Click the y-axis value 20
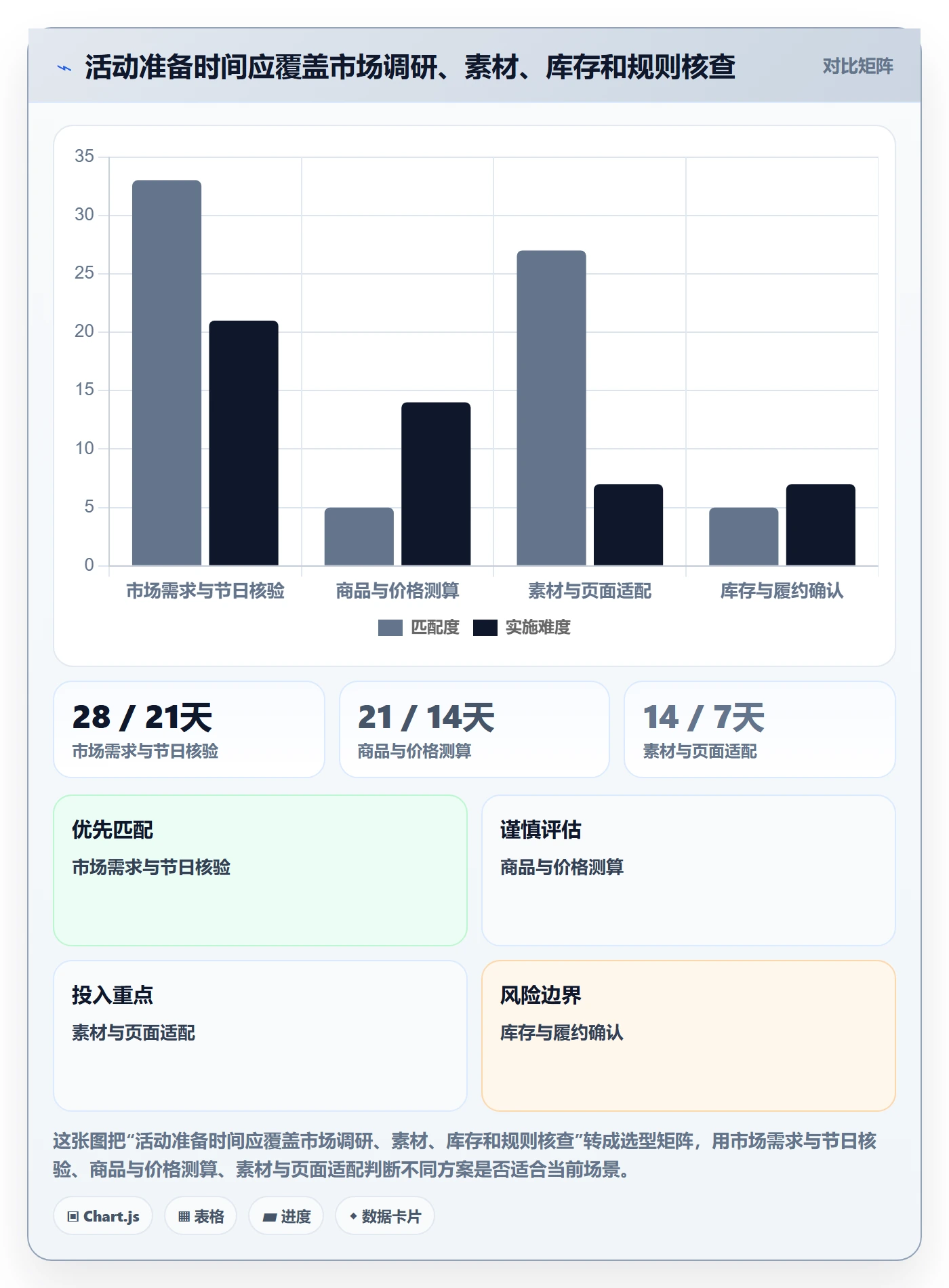This screenshot has height=1288, width=949. (x=84, y=331)
